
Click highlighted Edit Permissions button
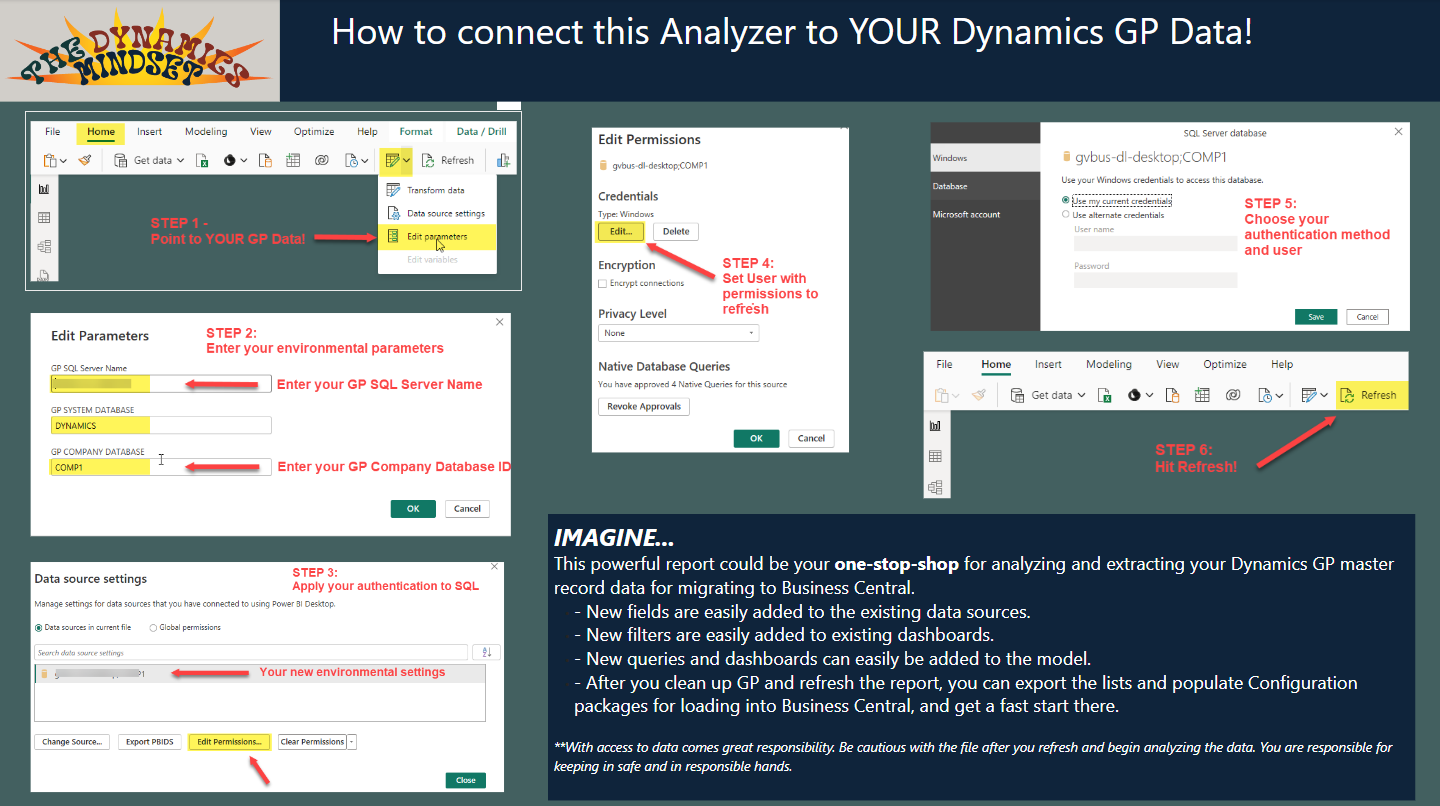click(229, 742)
